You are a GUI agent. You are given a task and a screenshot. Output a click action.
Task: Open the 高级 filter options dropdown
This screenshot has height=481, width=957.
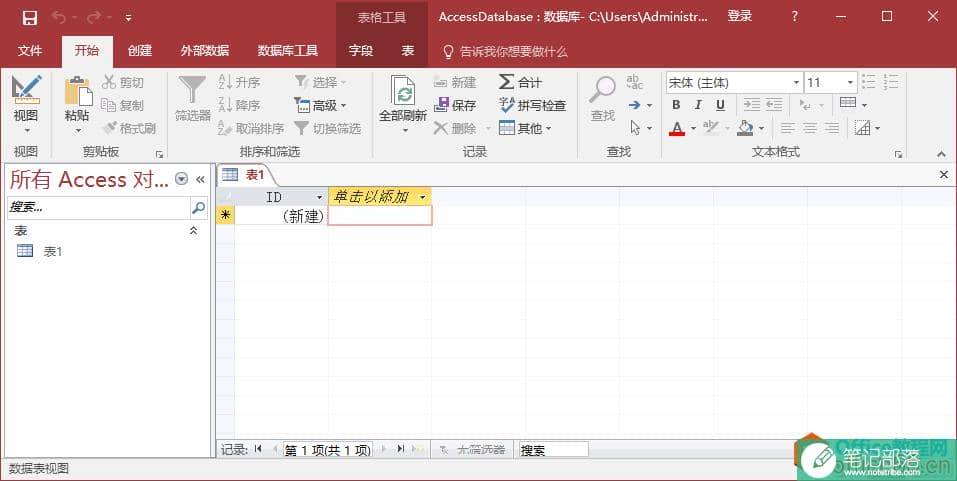(320, 105)
